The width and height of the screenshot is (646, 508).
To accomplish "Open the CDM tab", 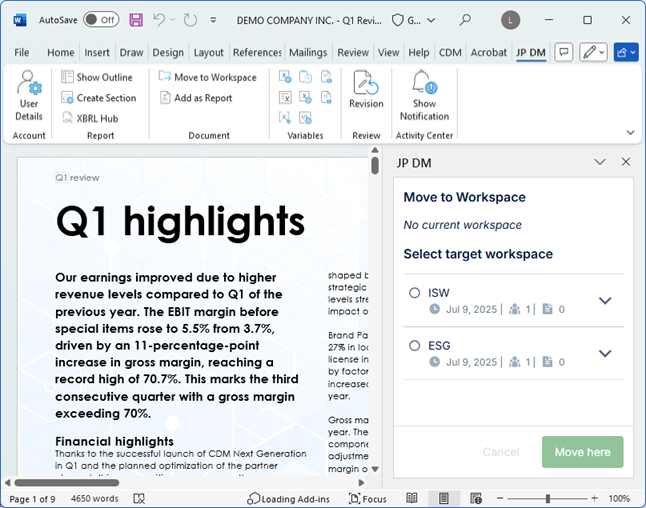I will coord(450,52).
